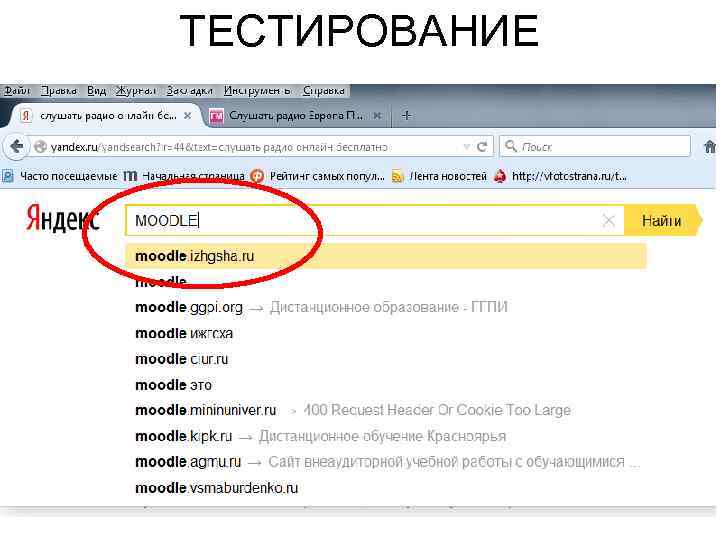Screen dimensions: 720x540
Task: Click the magnifier icon in browser search box
Action: tap(511, 146)
